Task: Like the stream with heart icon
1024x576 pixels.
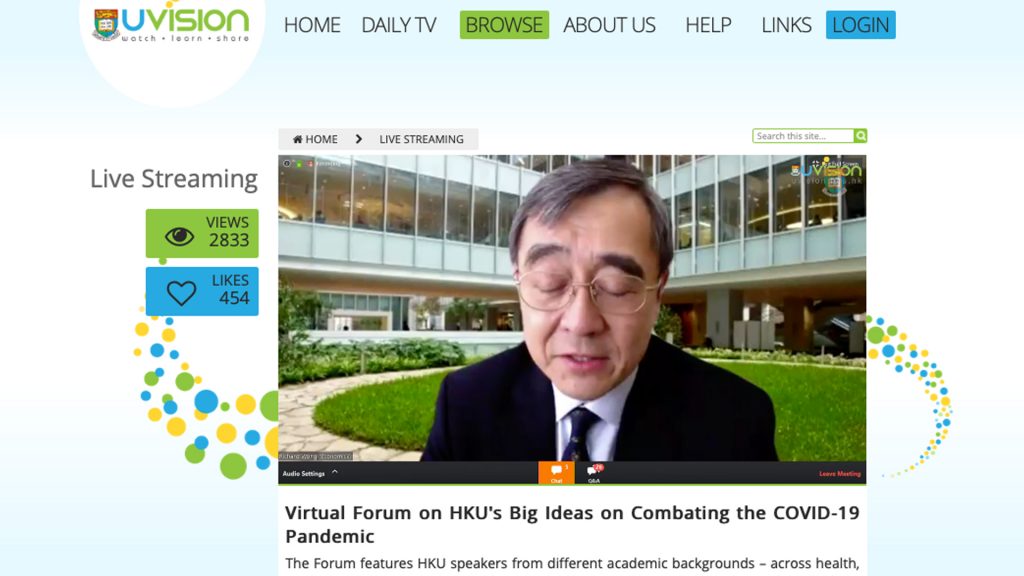Action: (x=181, y=293)
